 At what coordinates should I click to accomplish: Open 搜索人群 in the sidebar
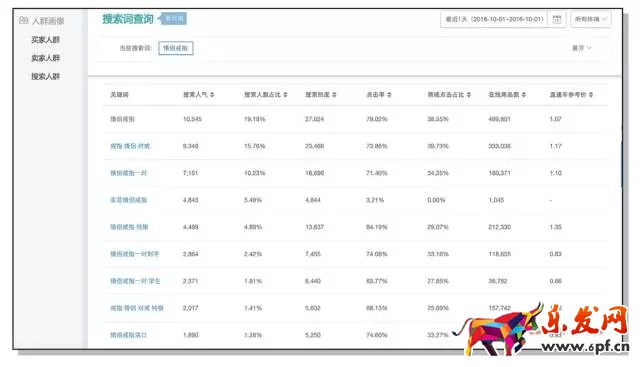(45, 76)
